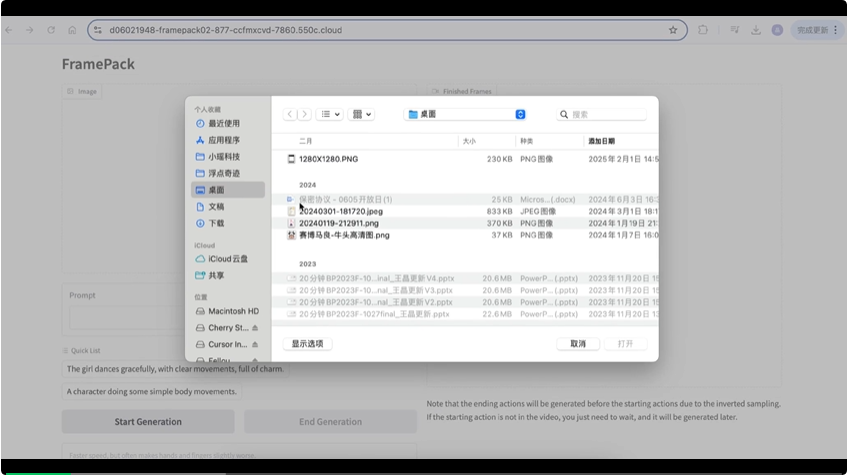847x475 pixels.
Task: Click the 显示选项 button
Action: coord(307,344)
